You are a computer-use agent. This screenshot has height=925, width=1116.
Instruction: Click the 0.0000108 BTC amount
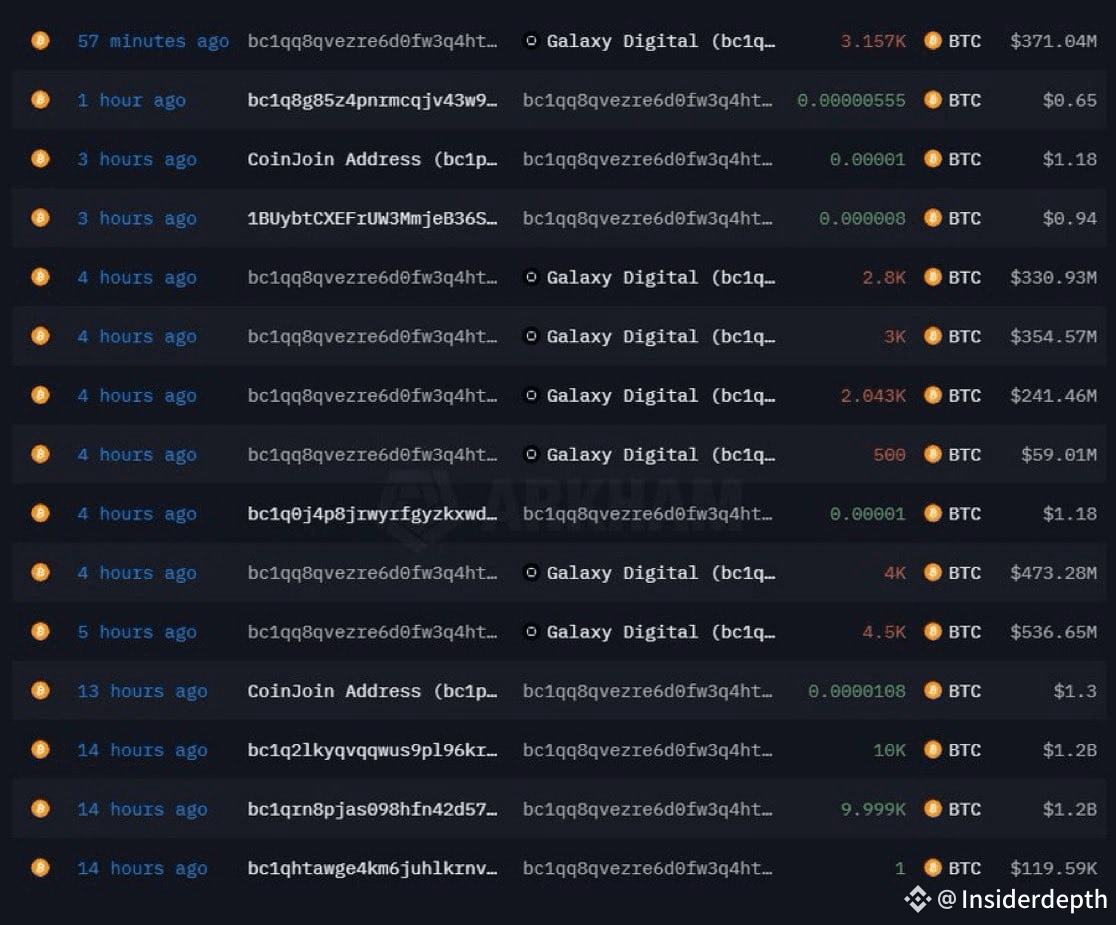(856, 691)
